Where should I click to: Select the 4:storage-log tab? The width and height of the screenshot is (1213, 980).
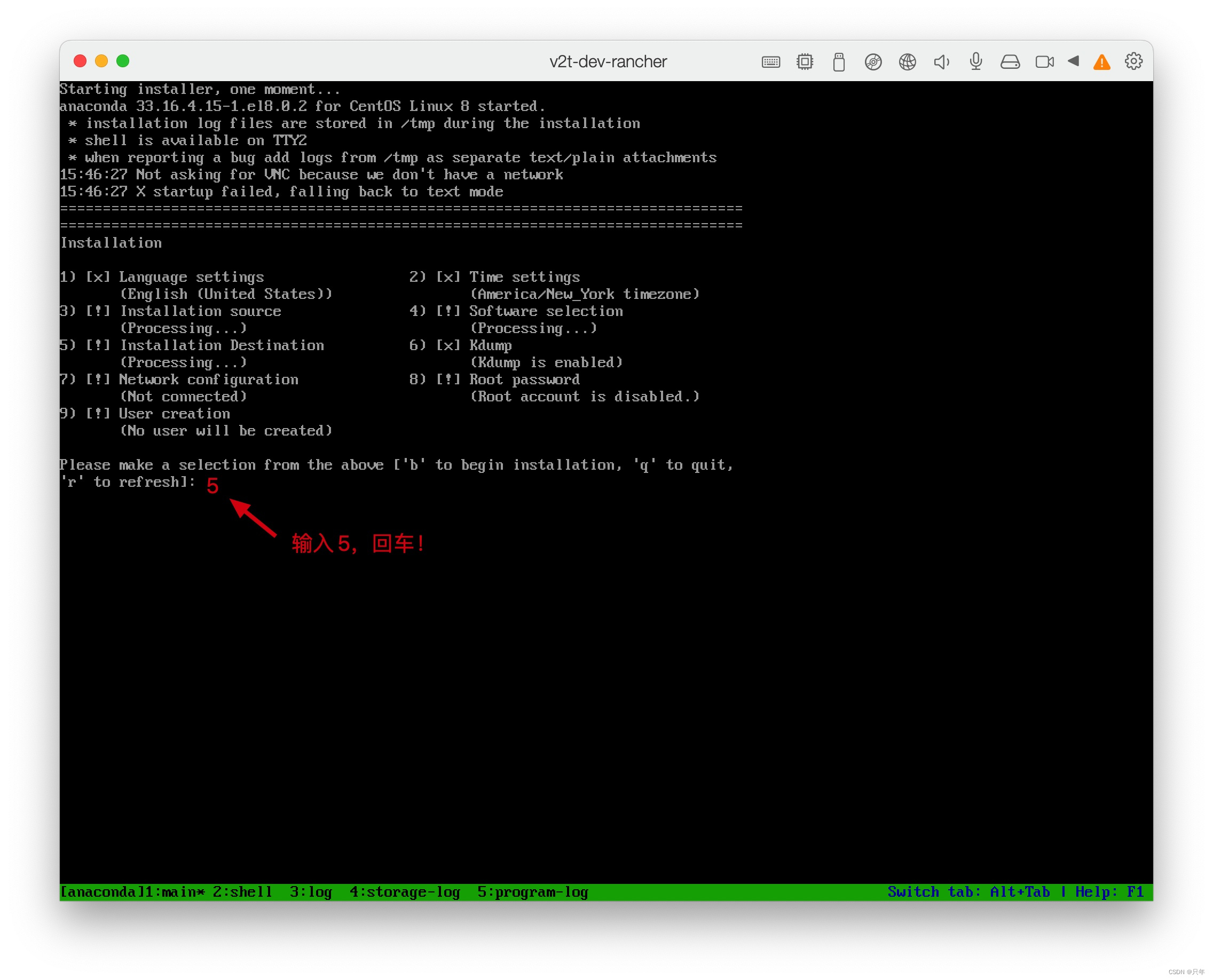(404, 892)
